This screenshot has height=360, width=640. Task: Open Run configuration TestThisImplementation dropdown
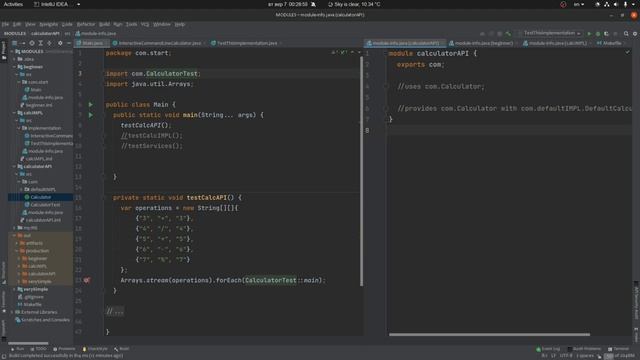(550, 33)
